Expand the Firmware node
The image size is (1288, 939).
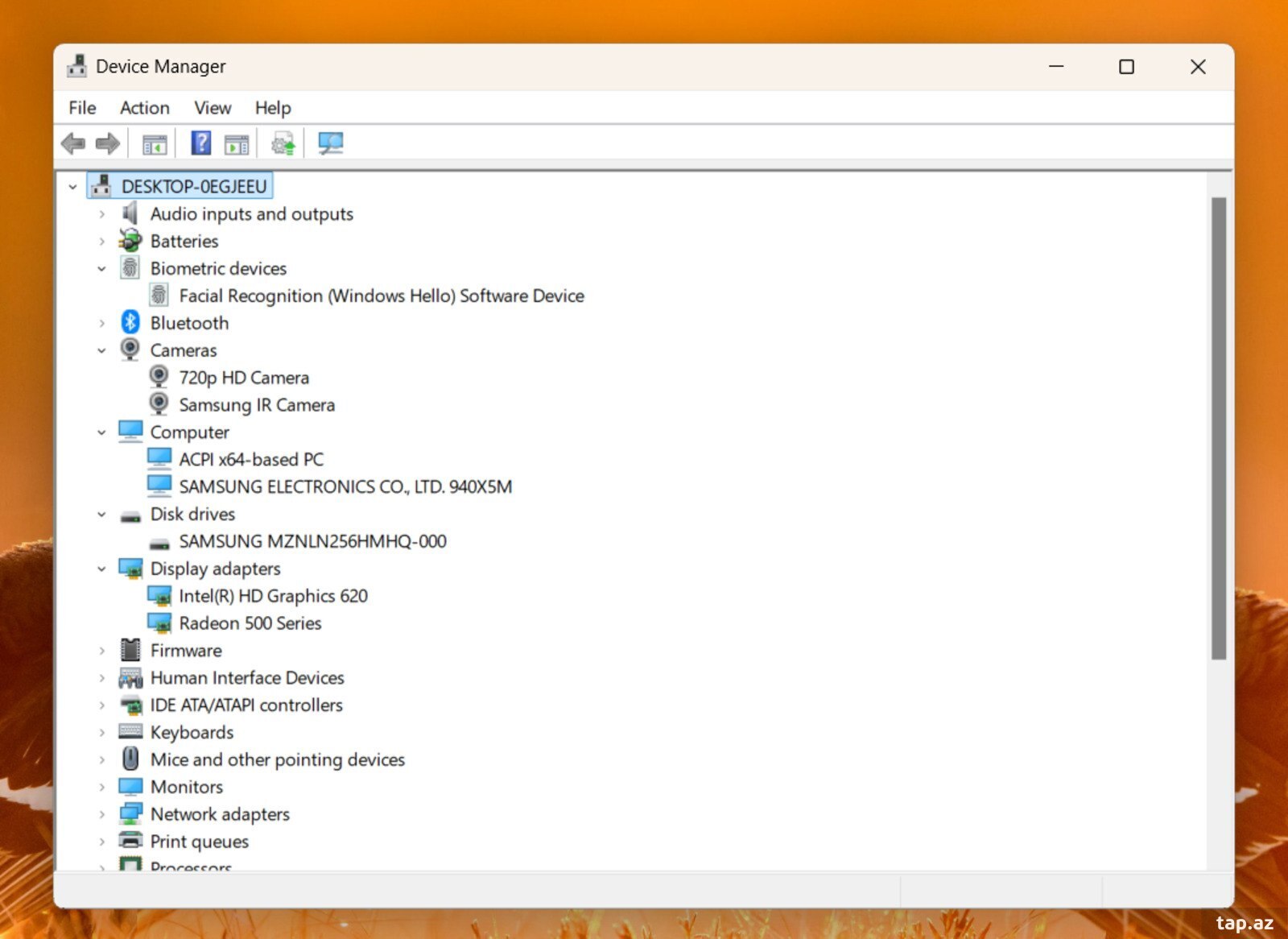102,651
